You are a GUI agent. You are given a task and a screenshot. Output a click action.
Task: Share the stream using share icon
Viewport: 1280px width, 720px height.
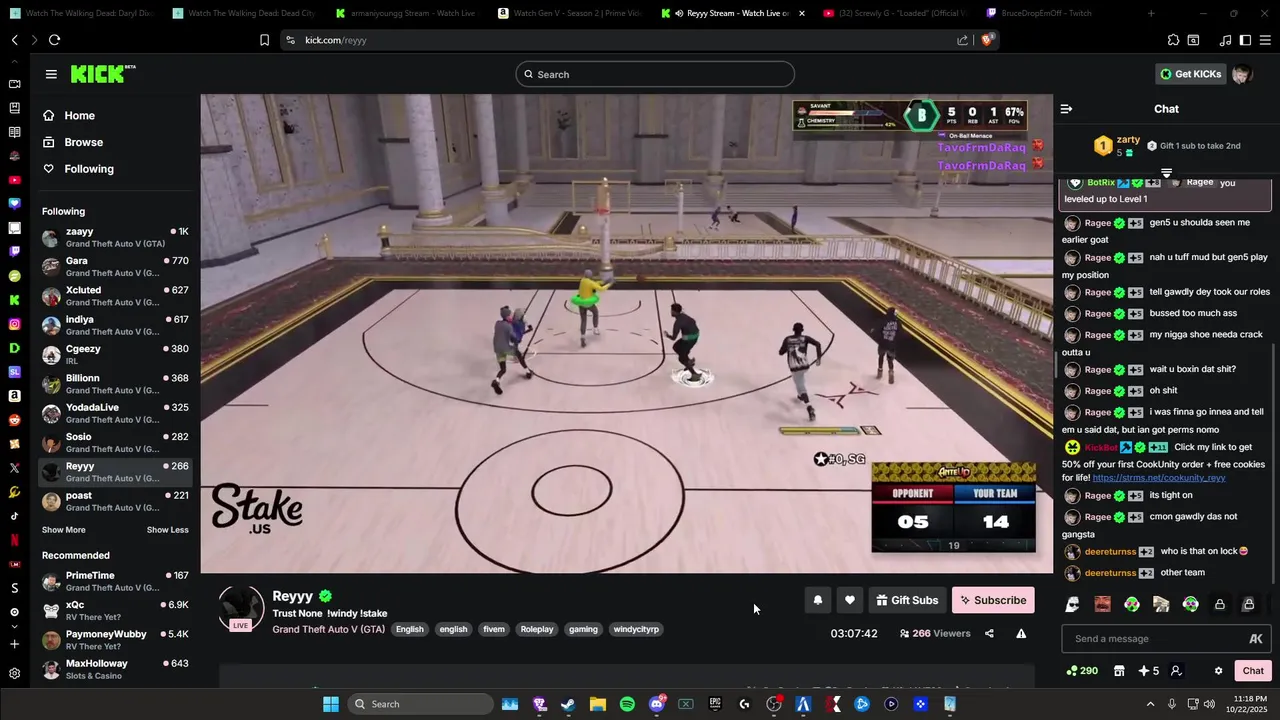coord(989,633)
